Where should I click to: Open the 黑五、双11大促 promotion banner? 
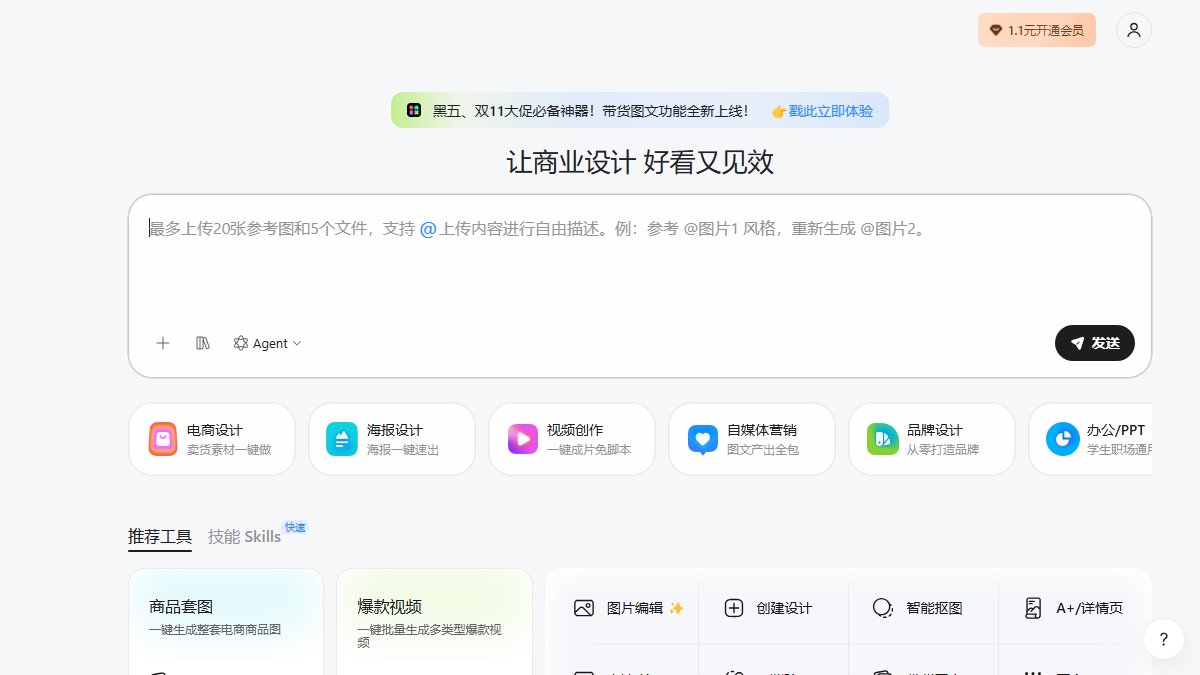(x=640, y=110)
